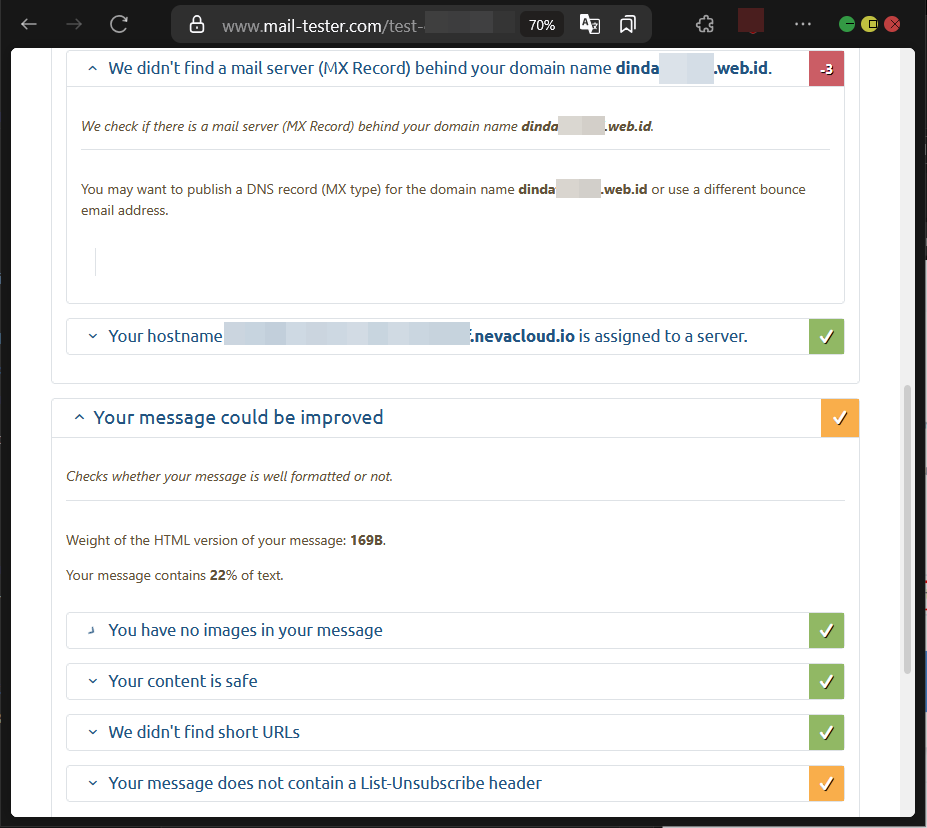This screenshot has height=828, width=927.
Task: Click 'We check if there is a mail server' italic text
Action: pos(367,126)
